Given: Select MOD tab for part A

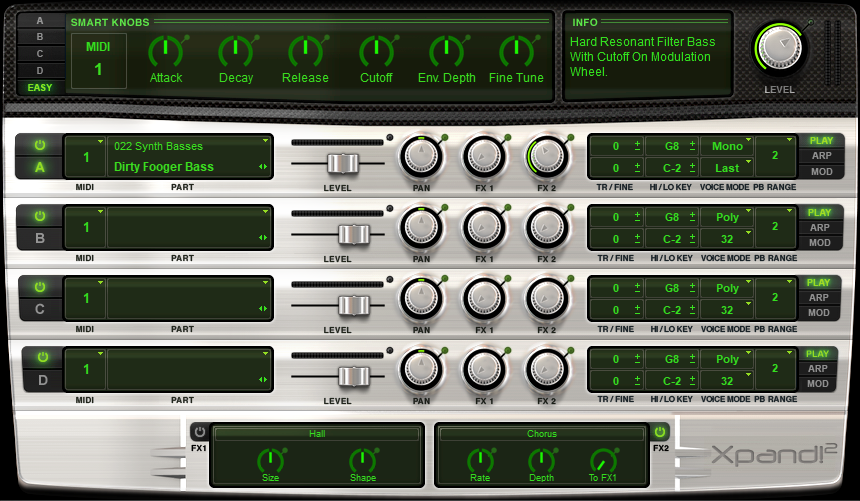Looking at the screenshot, I should point(821,172).
